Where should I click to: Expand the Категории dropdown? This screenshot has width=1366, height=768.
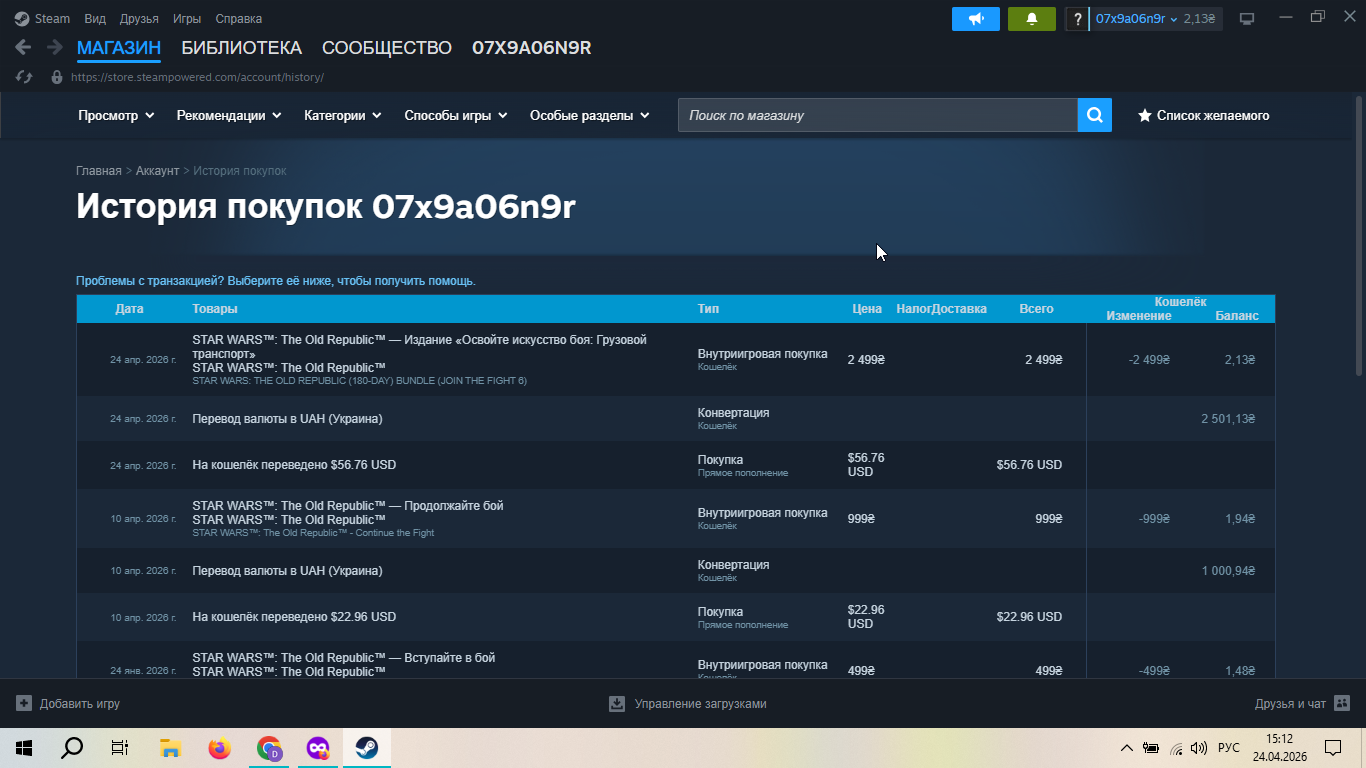tap(343, 115)
